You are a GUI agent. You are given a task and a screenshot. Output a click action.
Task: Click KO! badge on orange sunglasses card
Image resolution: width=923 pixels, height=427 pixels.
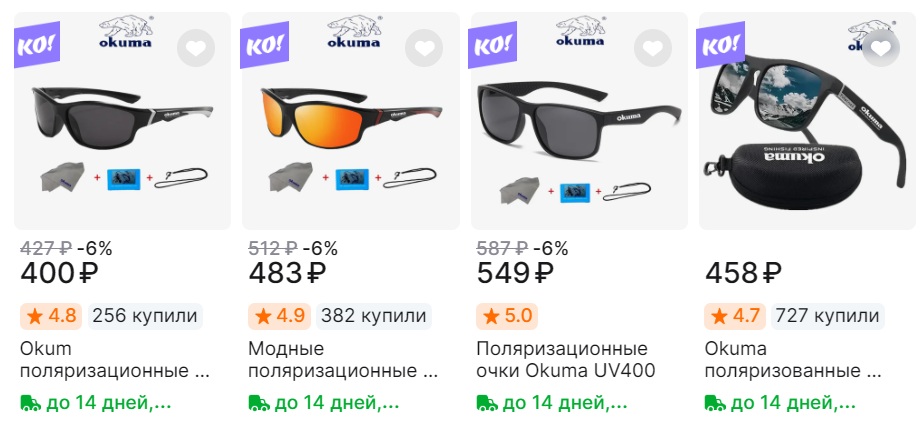264,45
